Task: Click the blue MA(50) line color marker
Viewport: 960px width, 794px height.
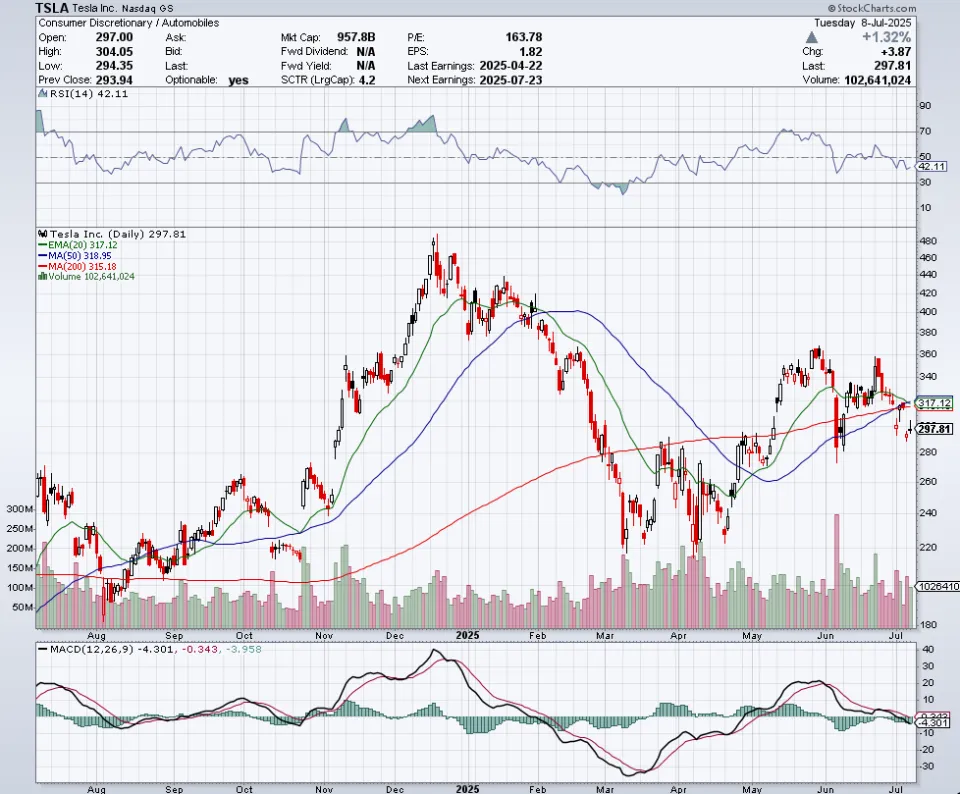Action: click(x=43, y=255)
